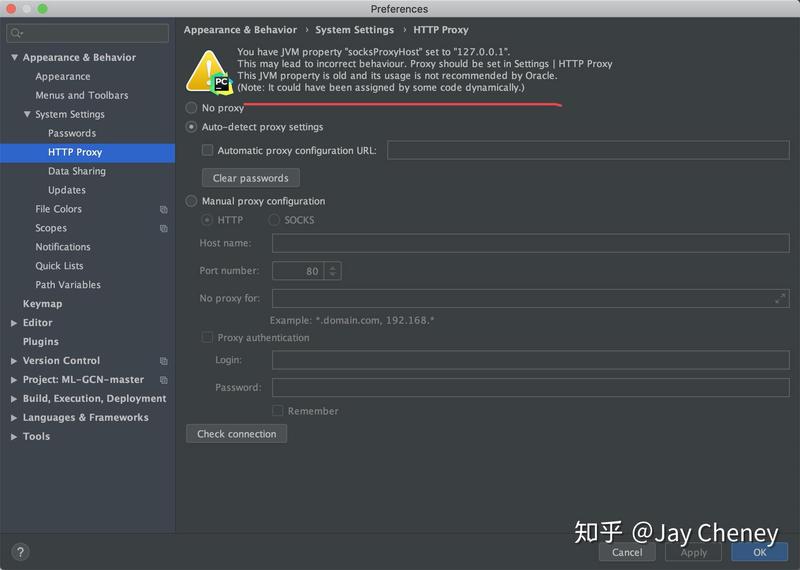
Task: Click the help question mark icon
Action: point(20,551)
